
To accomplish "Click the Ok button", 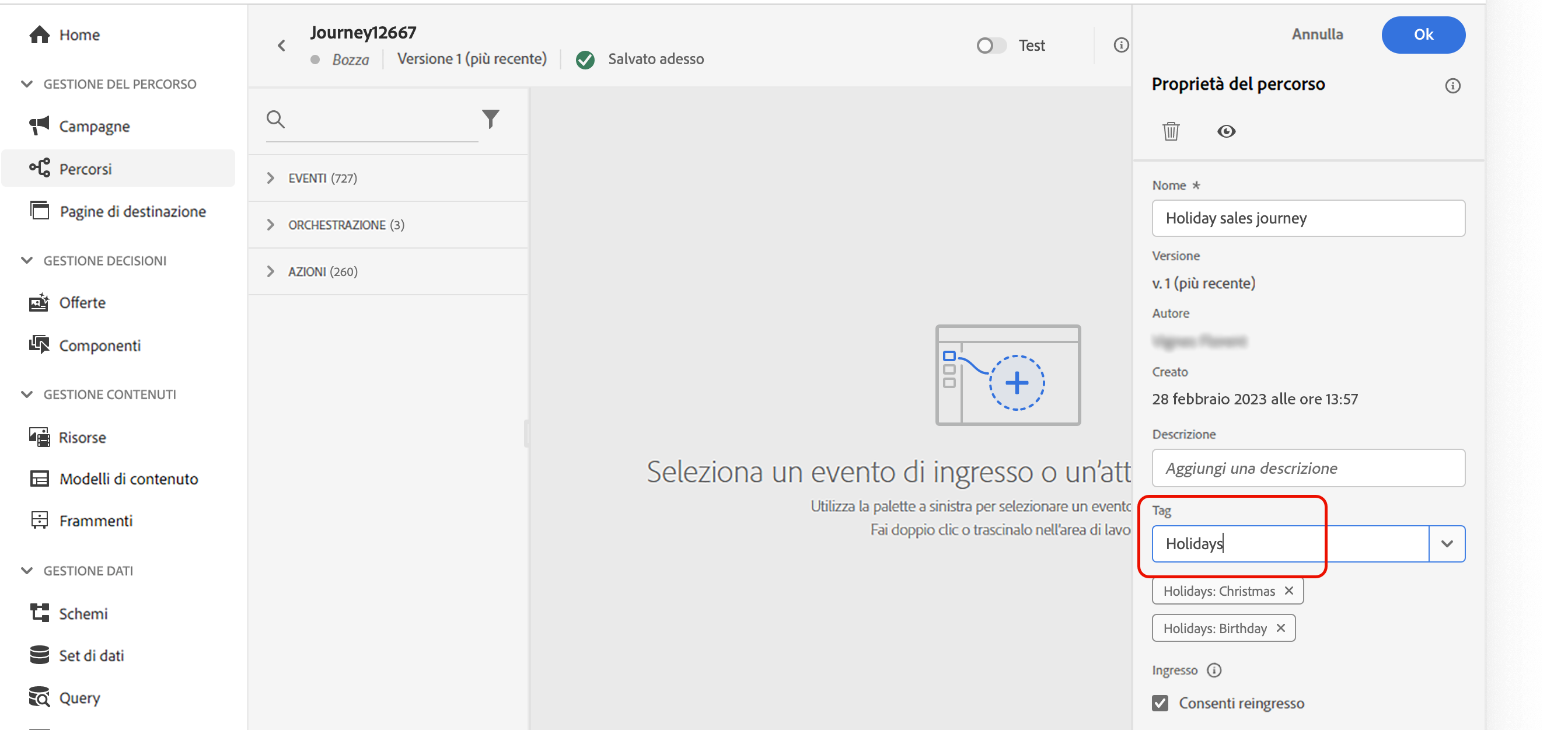I will [x=1423, y=34].
